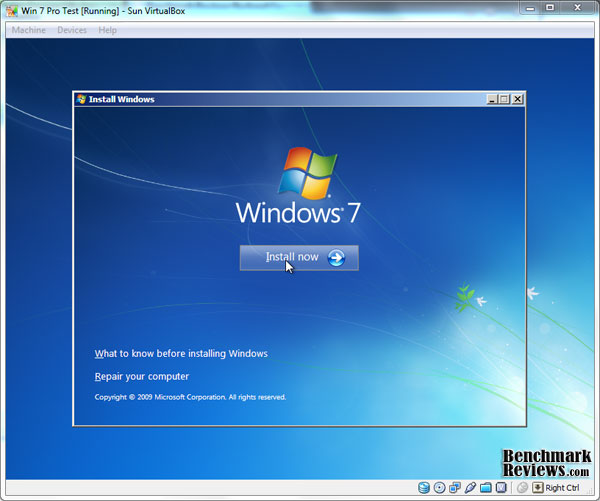
Task: Open the Help menu
Action: pos(107,30)
